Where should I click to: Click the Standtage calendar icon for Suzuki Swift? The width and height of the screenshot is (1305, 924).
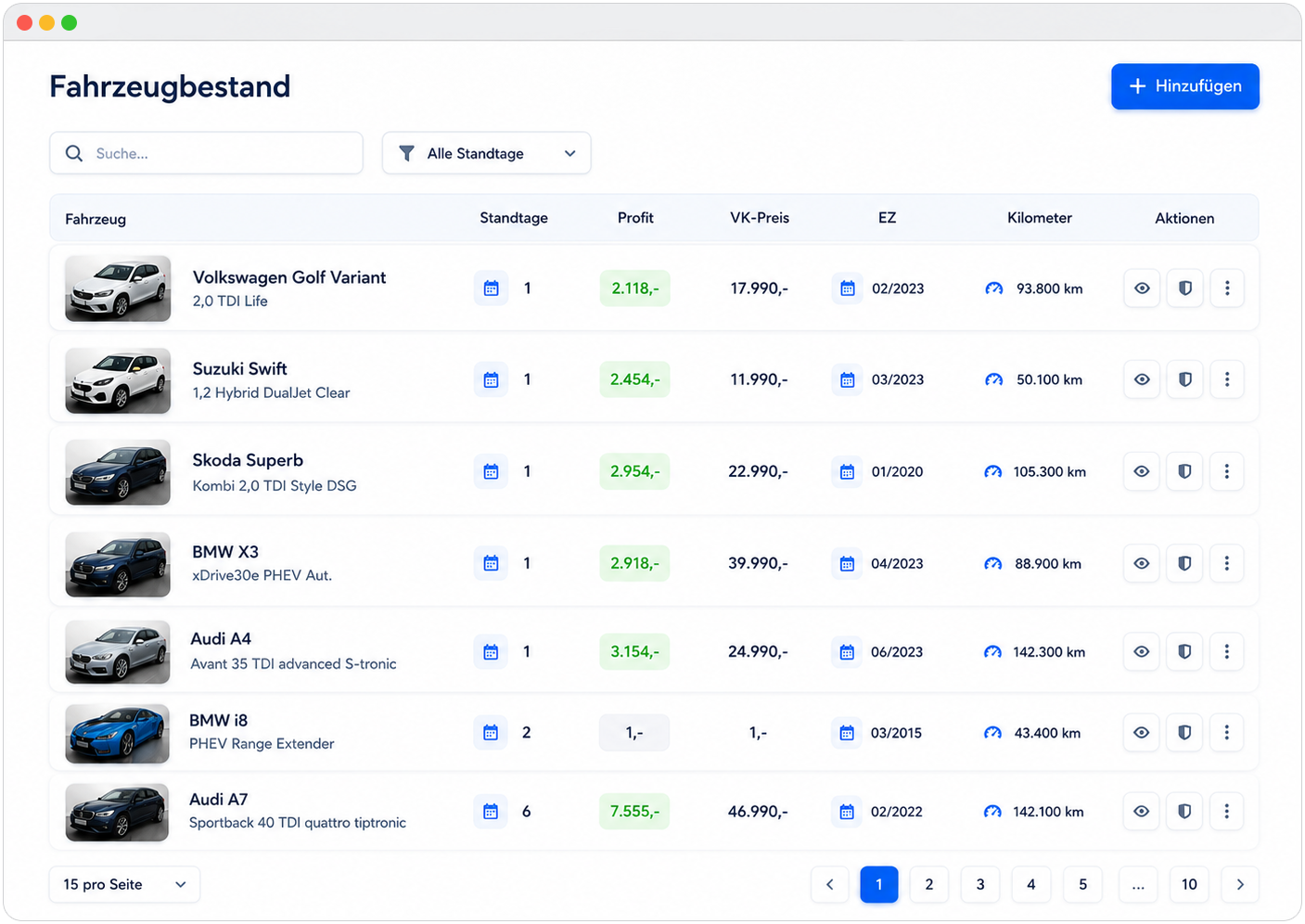coord(492,379)
